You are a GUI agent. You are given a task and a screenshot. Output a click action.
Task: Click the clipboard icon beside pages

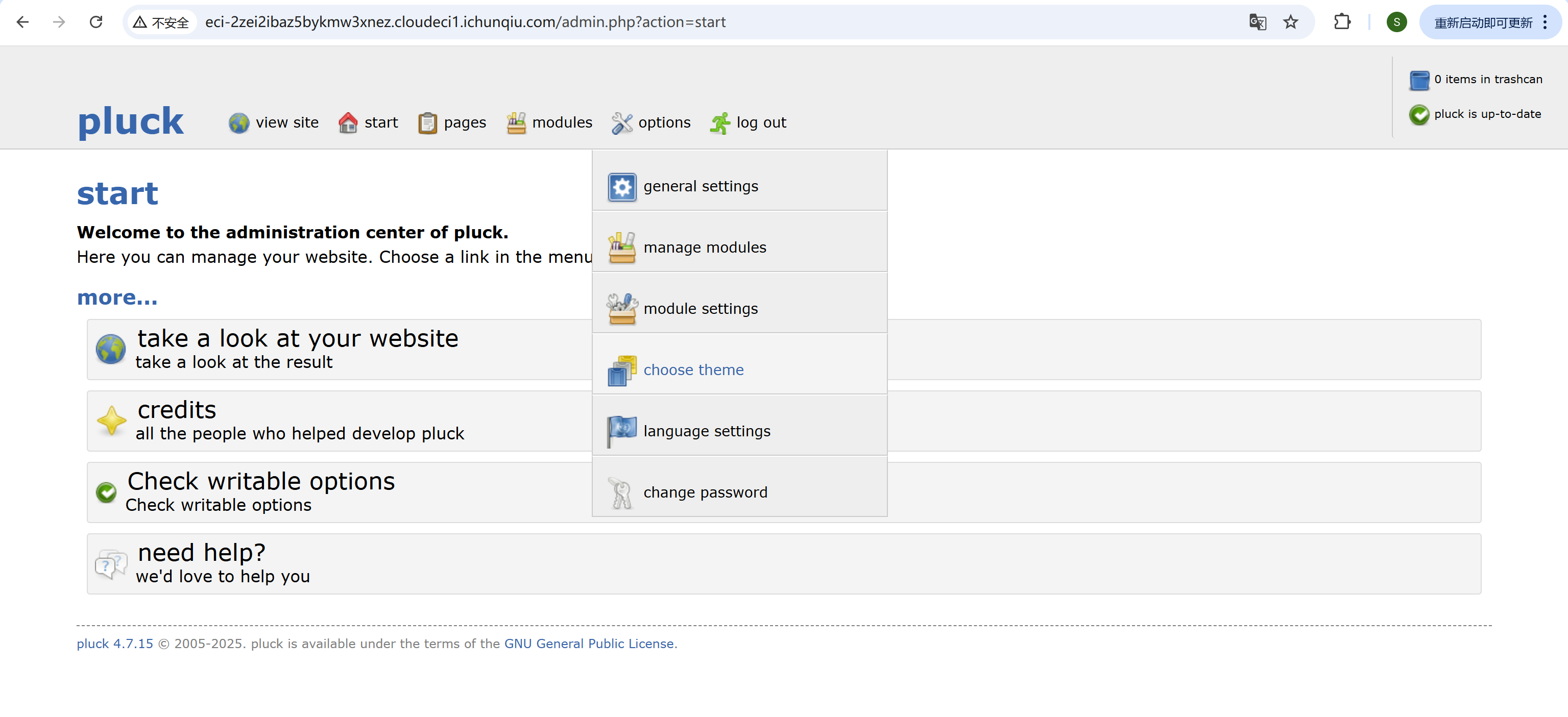pos(427,123)
